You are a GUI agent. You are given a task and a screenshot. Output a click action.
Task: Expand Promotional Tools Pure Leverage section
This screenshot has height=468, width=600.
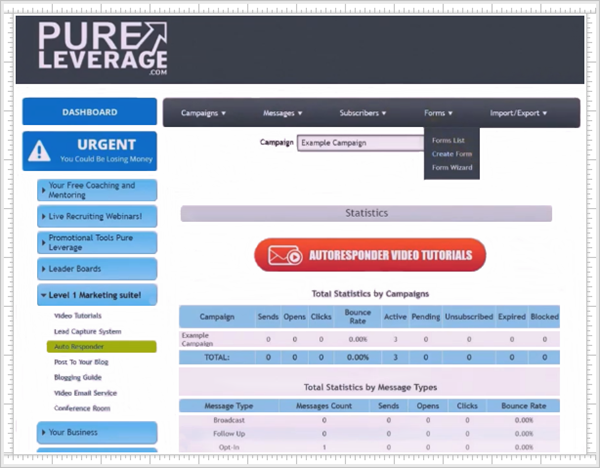97,243
